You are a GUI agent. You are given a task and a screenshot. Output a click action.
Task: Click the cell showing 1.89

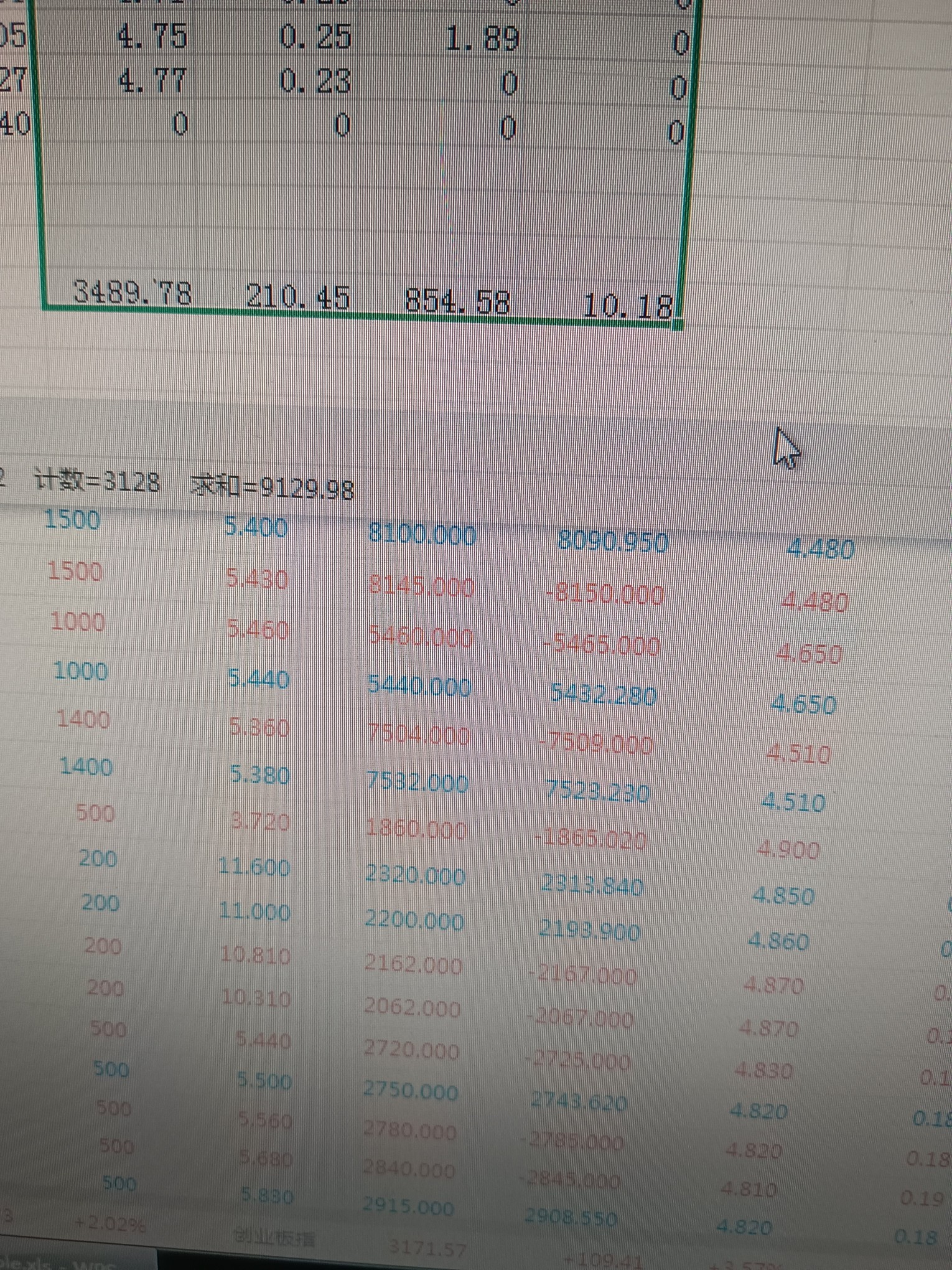pos(482,39)
